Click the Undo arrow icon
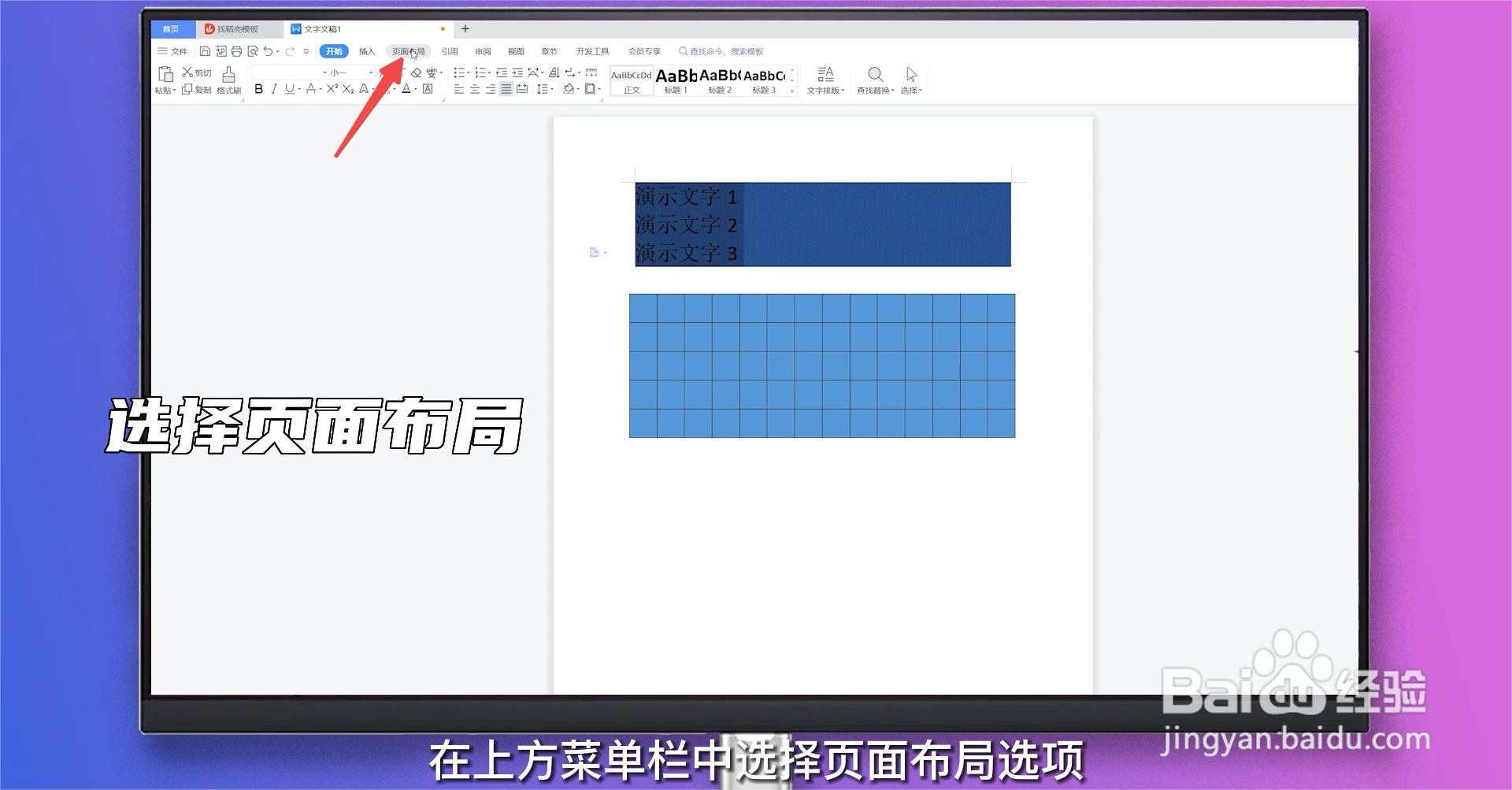This screenshot has width=1512, height=790. coord(268,50)
